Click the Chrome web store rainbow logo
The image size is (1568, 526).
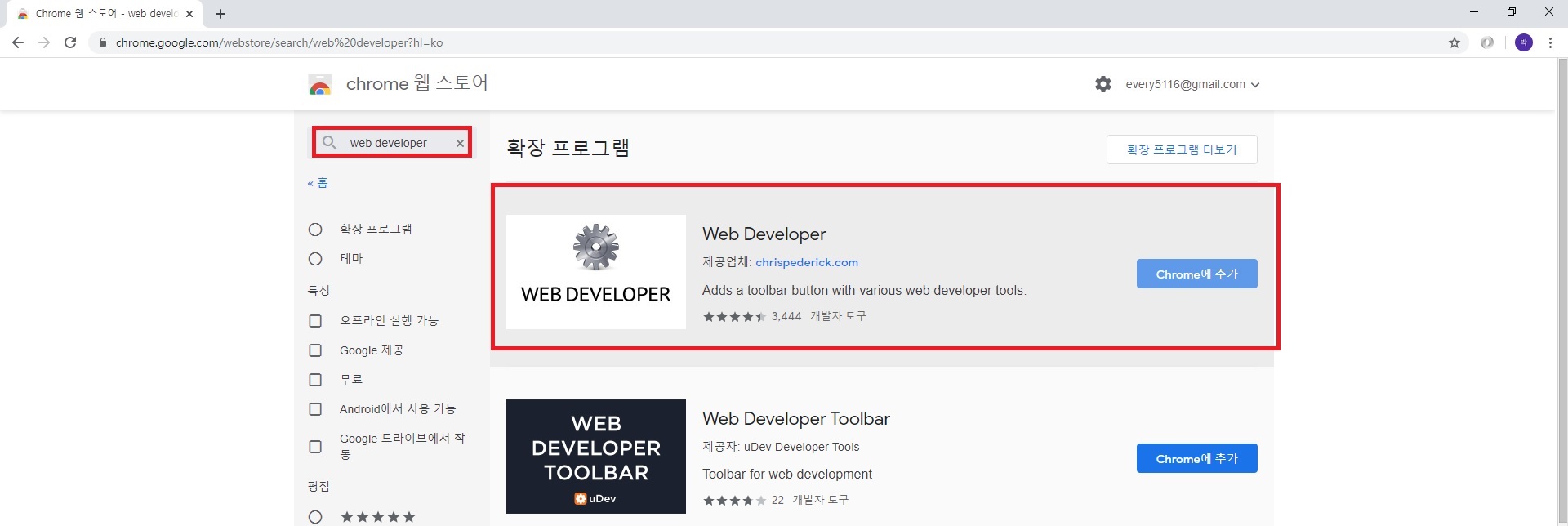point(320,84)
